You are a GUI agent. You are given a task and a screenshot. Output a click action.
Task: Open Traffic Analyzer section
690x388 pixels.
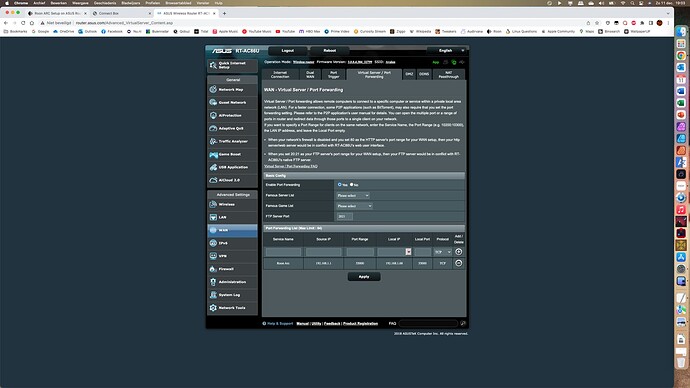point(232,141)
